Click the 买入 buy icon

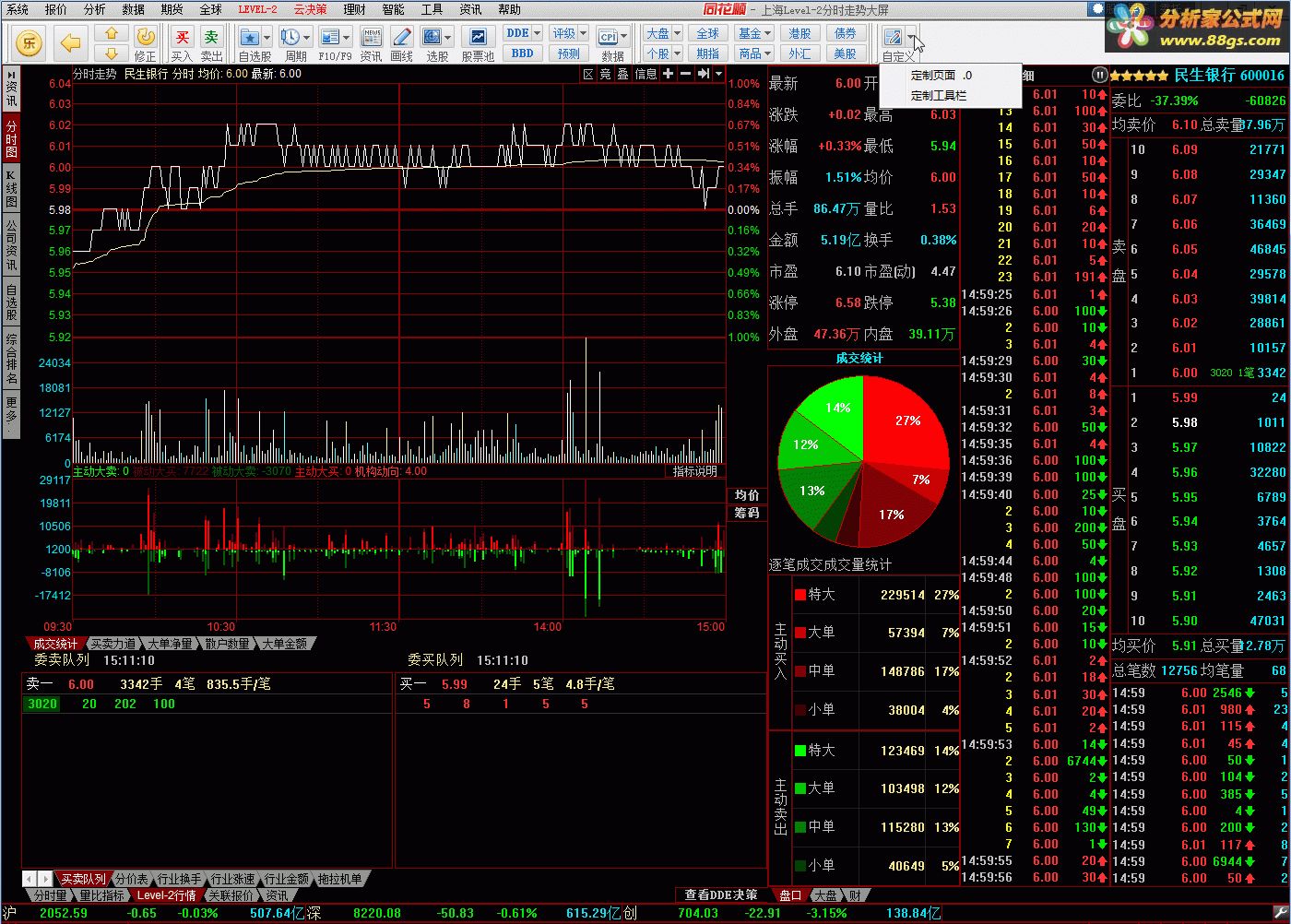pos(183,37)
